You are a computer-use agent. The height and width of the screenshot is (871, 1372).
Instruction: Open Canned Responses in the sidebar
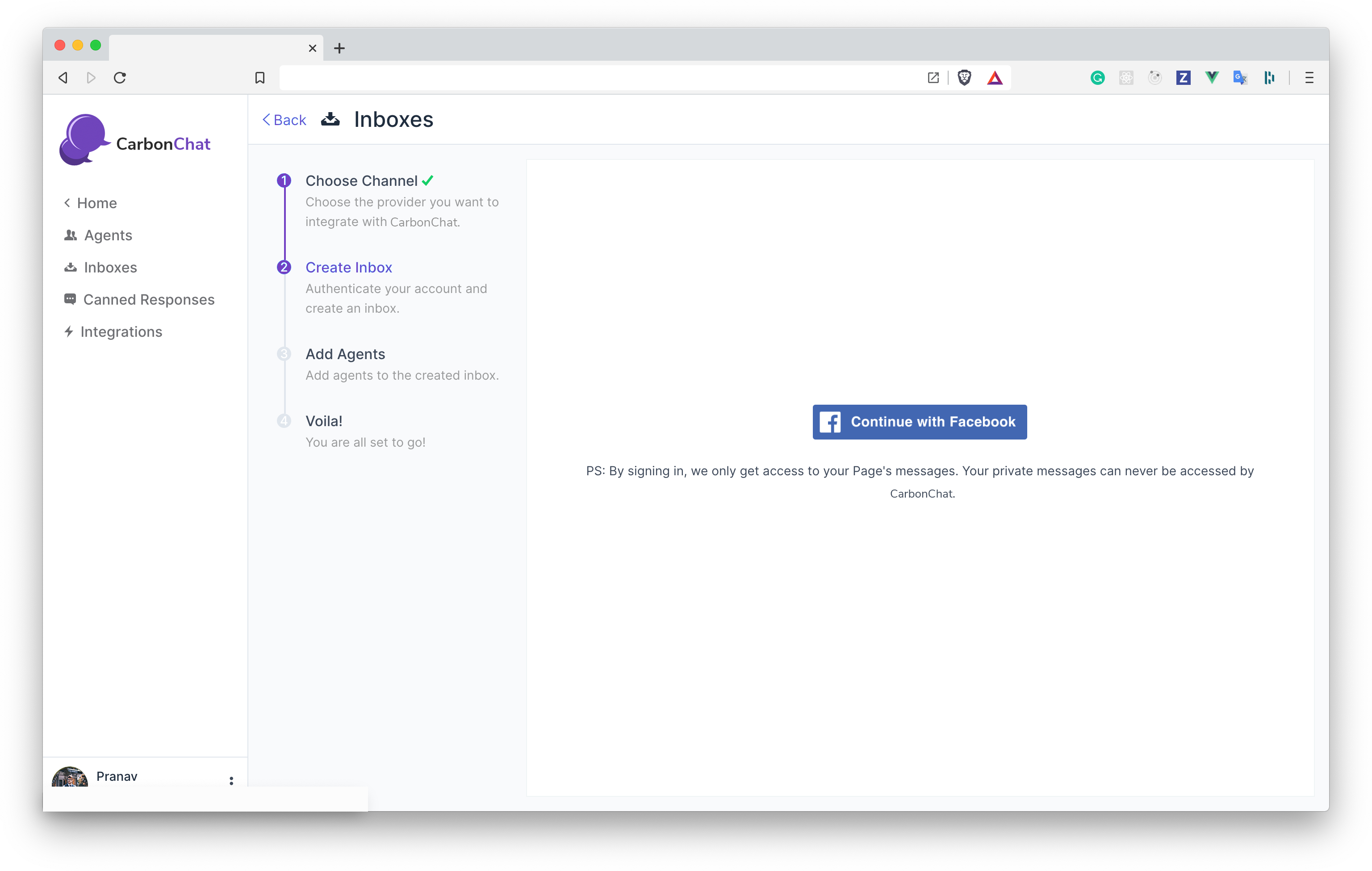(x=148, y=300)
